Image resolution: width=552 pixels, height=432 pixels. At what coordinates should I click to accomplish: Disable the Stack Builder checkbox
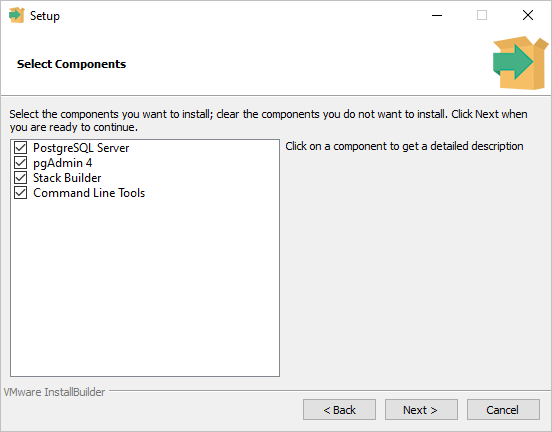tap(20, 178)
